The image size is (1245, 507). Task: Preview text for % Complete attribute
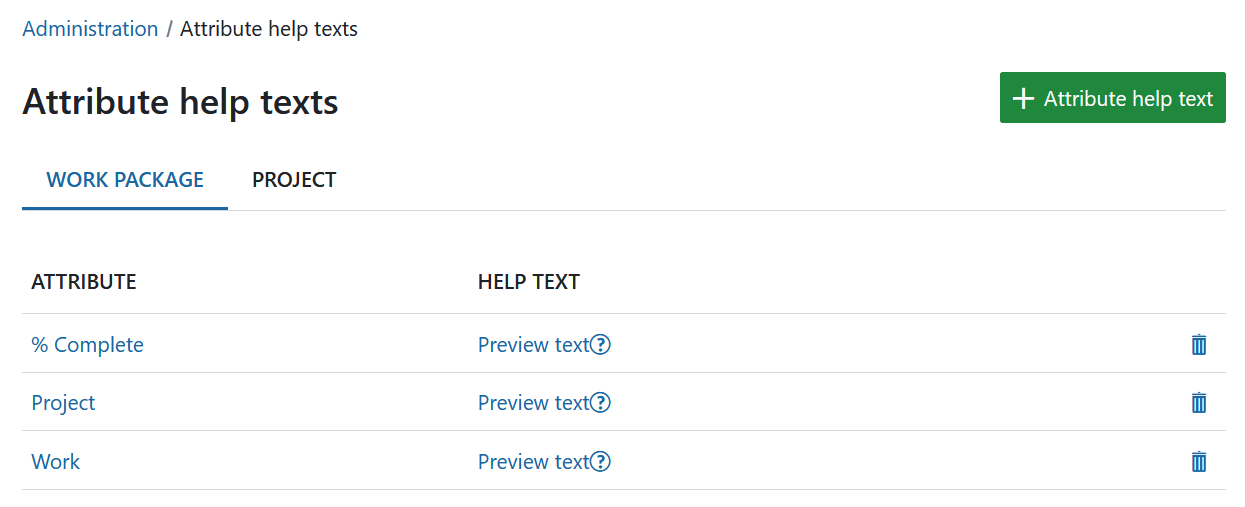pyautogui.click(x=533, y=345)
